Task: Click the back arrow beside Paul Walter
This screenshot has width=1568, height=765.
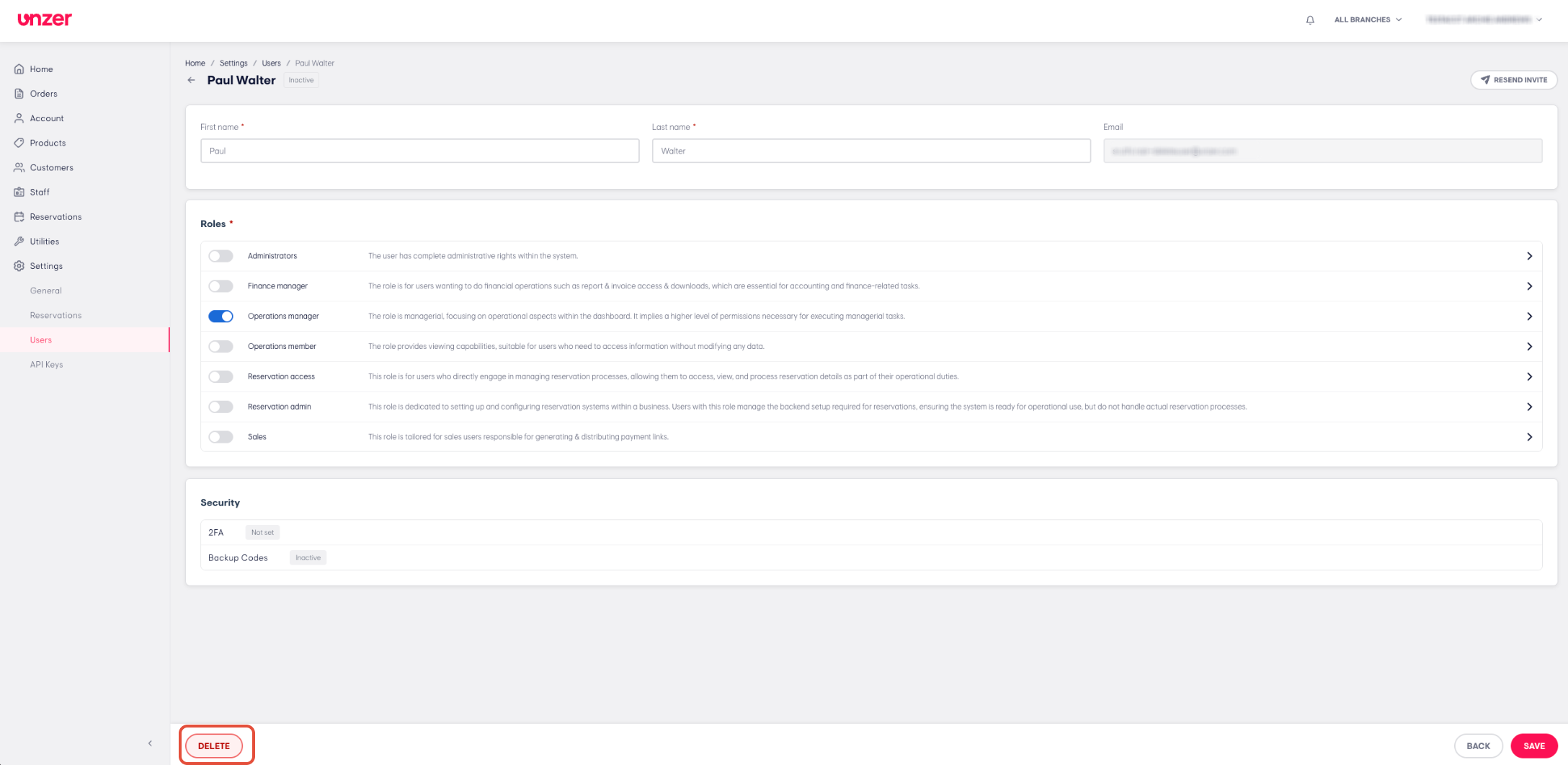Action: 191,80
